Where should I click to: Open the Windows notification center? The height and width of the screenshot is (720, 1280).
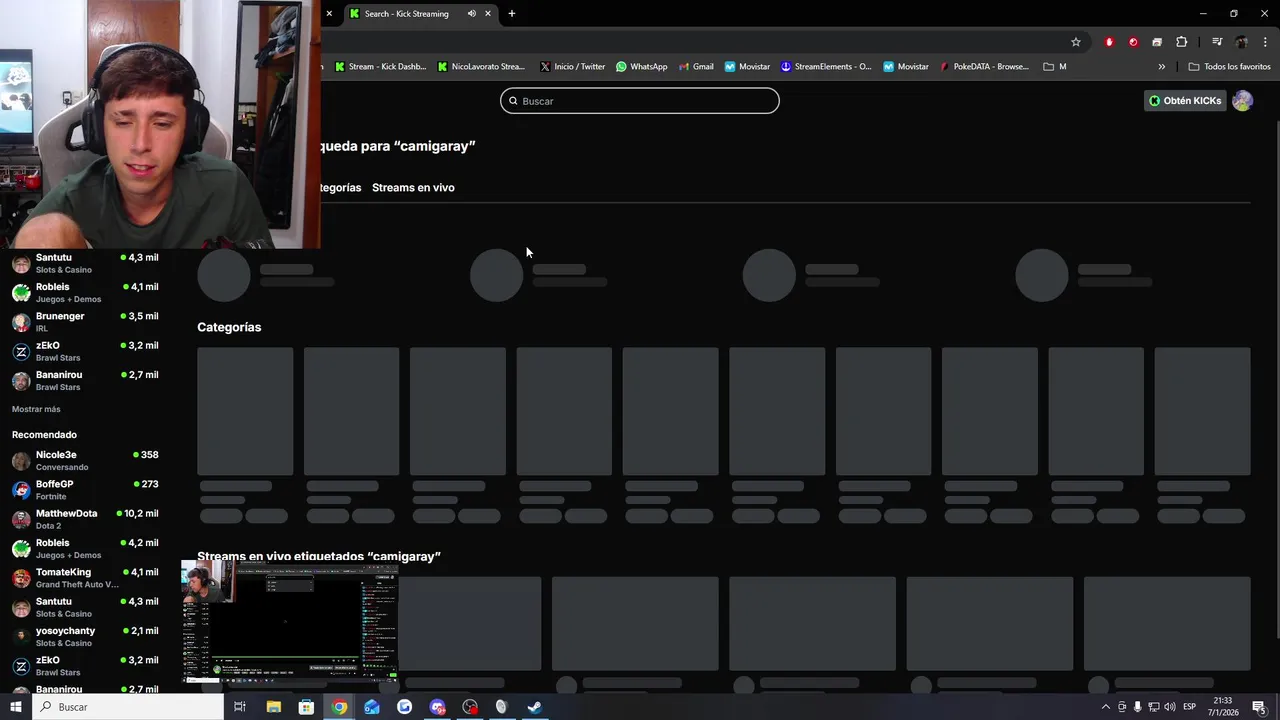coord(1259,707)
